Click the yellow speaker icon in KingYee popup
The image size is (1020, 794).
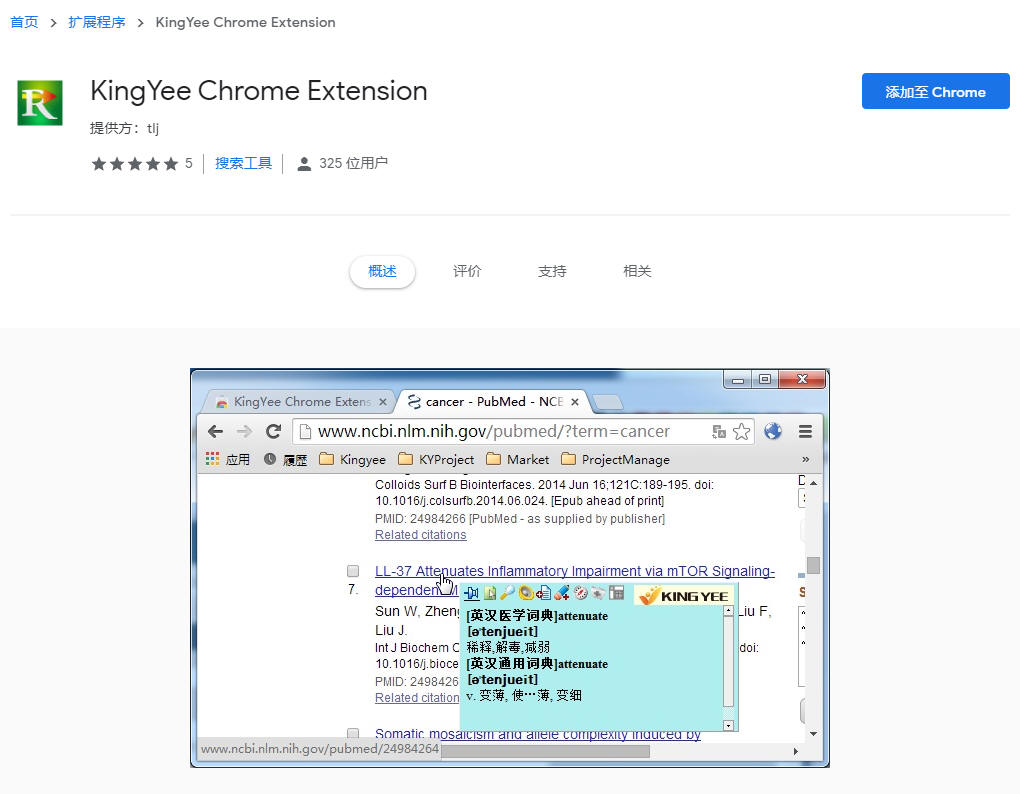coord(526,592)
